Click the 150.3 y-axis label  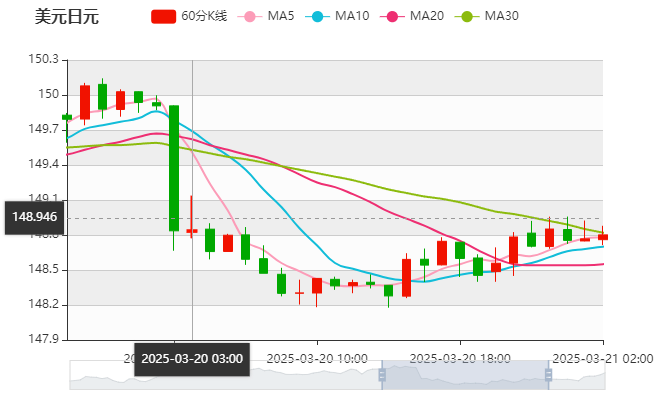[x=43, y=59]
